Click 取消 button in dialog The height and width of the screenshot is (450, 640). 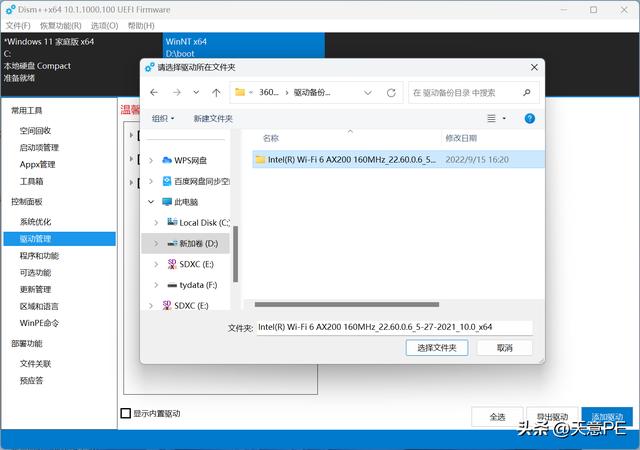[x=504, y=348]
